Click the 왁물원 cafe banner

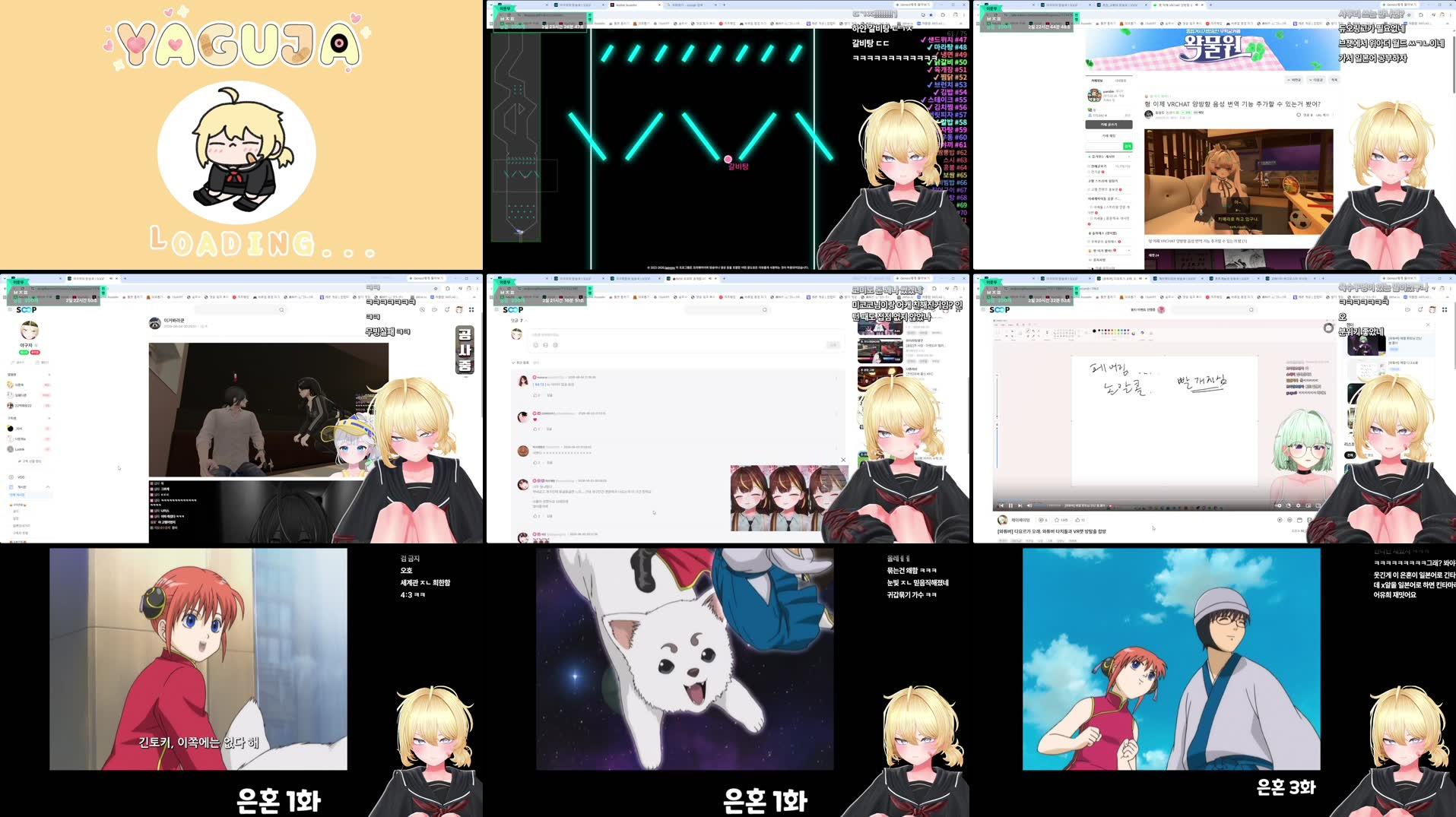pos(1211,49)
